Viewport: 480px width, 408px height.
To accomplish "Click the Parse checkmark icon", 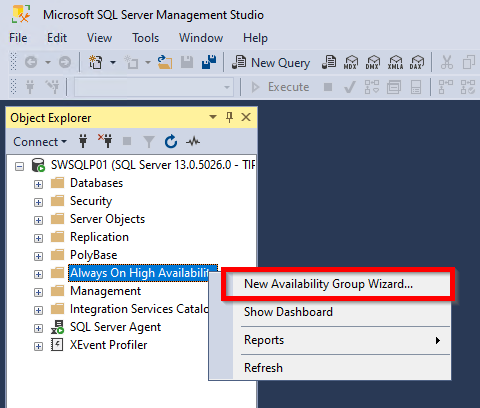I will tap(350, 87).
